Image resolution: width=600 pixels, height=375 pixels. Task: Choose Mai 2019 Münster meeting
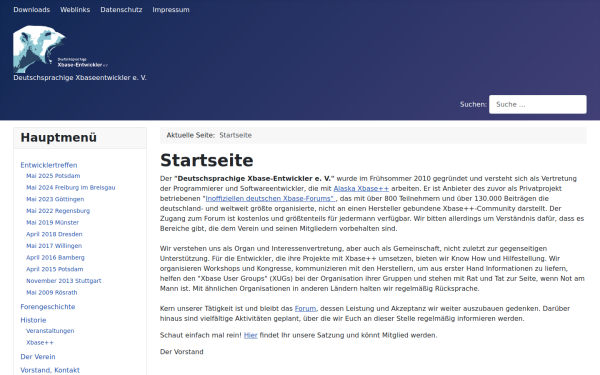tap(52, 222)
